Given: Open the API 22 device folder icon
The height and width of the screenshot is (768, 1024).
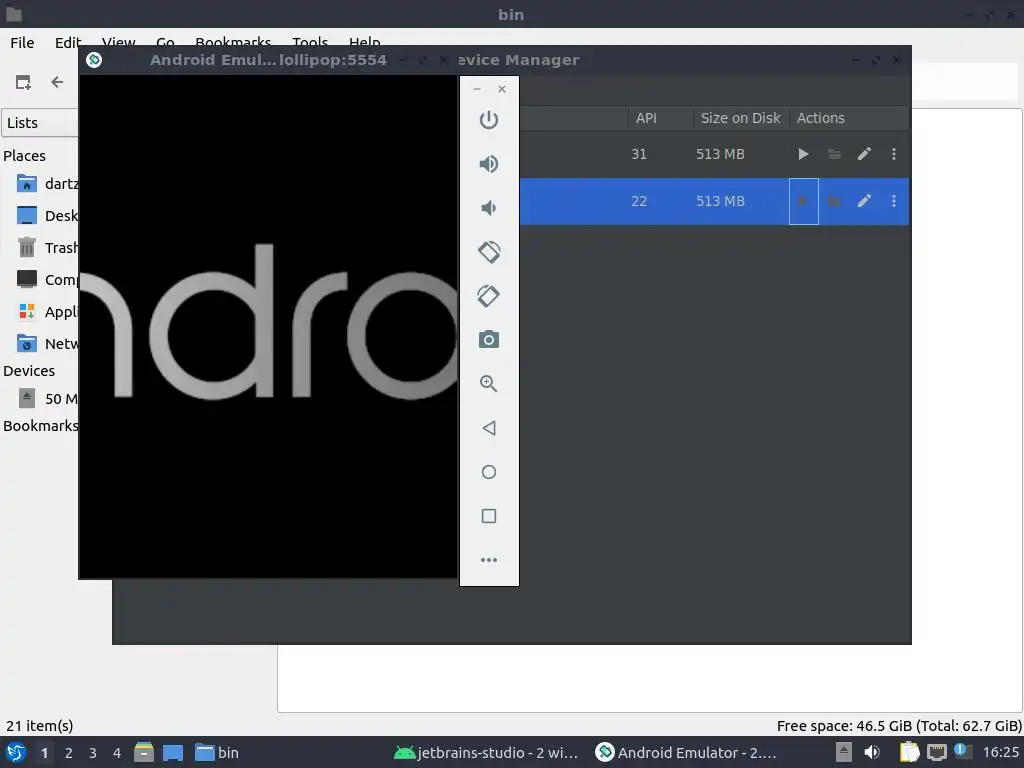Looking at the screenshot, I should 834,201.
